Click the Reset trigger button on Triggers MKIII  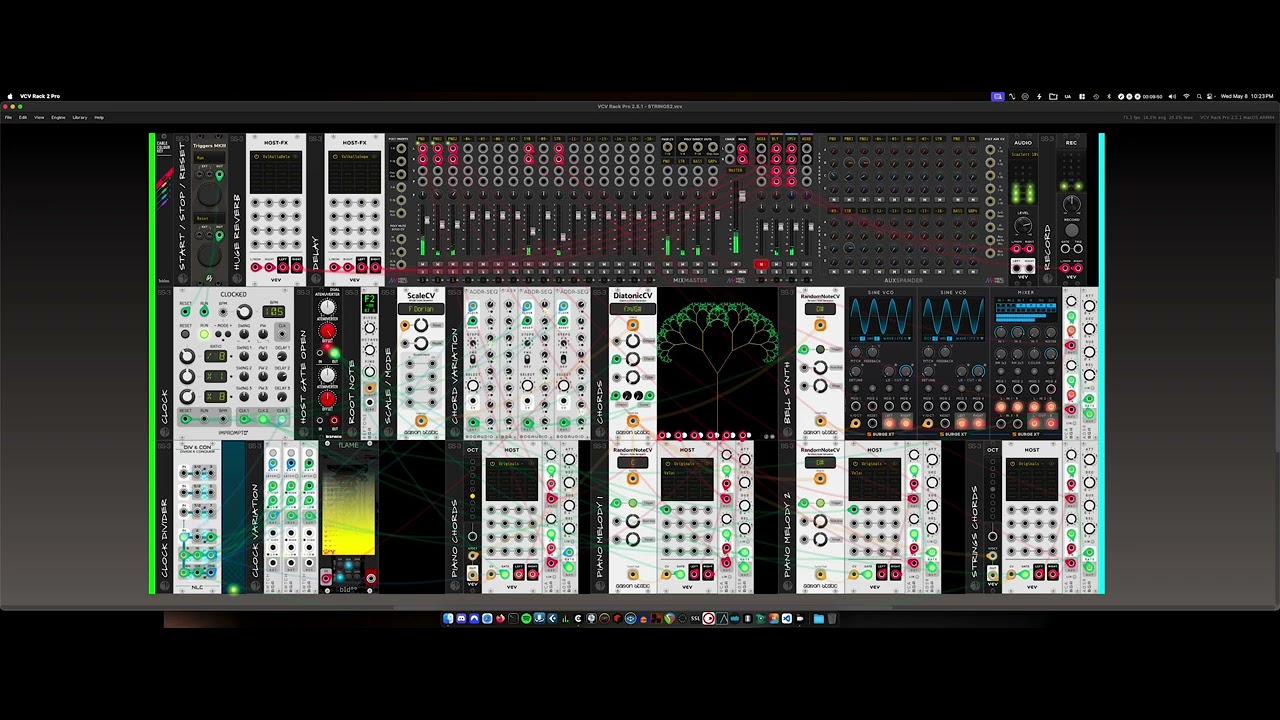pyautogui.click(x=209, y=254)
